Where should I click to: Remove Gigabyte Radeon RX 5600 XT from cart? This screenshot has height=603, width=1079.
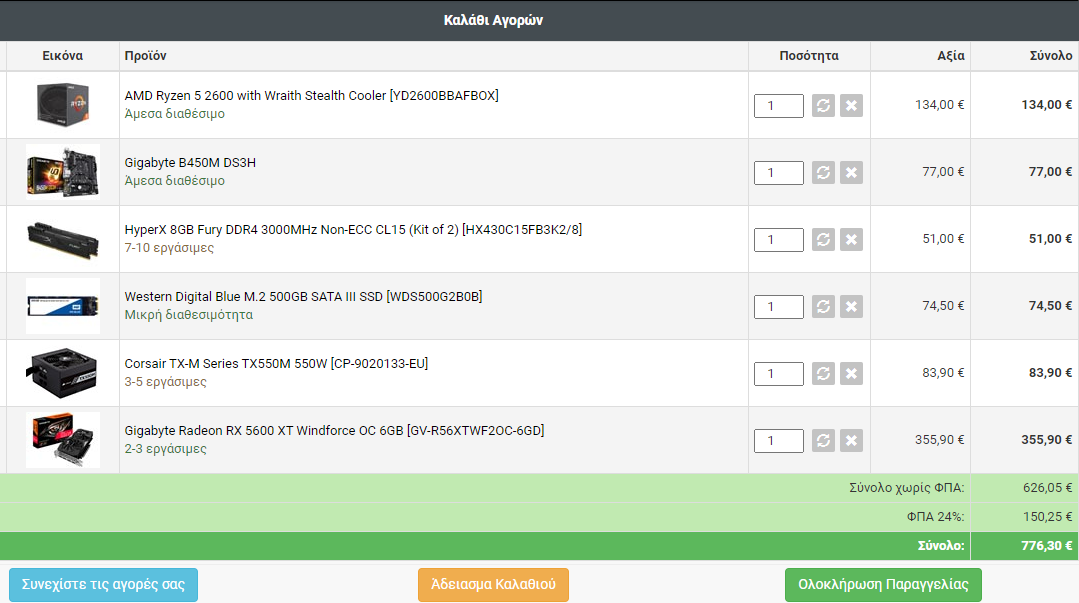851,441
